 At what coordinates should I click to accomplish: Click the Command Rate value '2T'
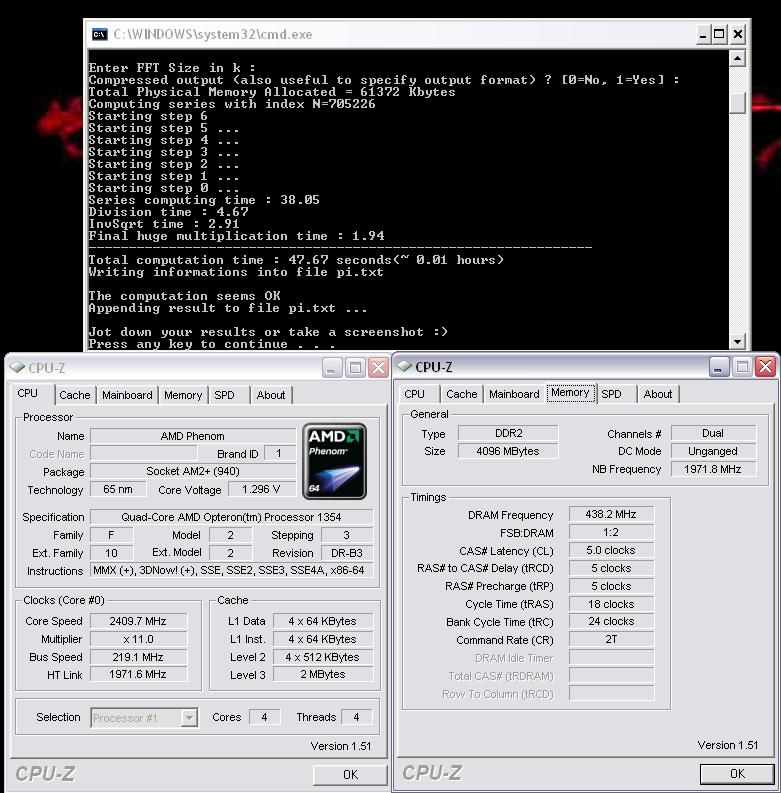pyautogui.click(x=611, y=639)
